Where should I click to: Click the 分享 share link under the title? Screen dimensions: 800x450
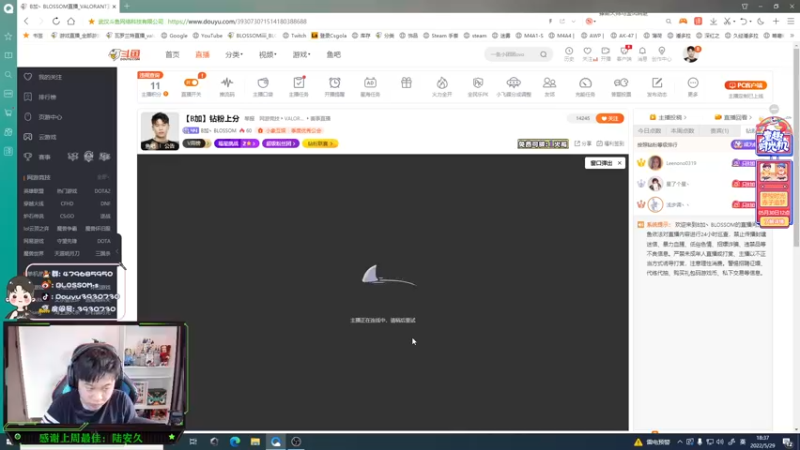583,144
